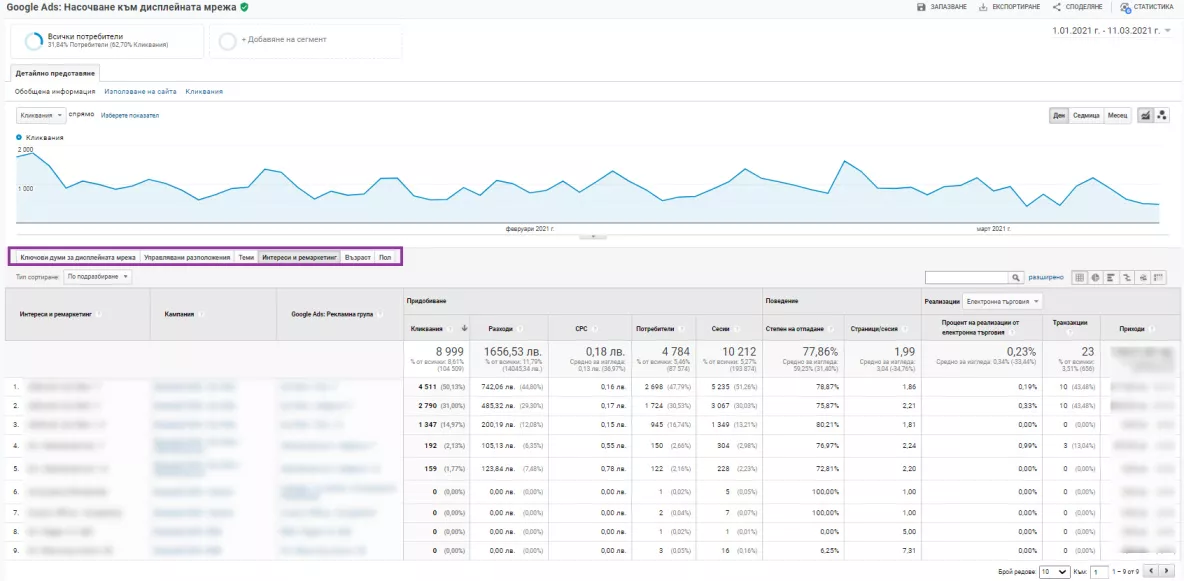The height and width of the screenshot is (581, 1184).
Task: Open the СТАТИСТИКА insights icon
Action: 1125,8
